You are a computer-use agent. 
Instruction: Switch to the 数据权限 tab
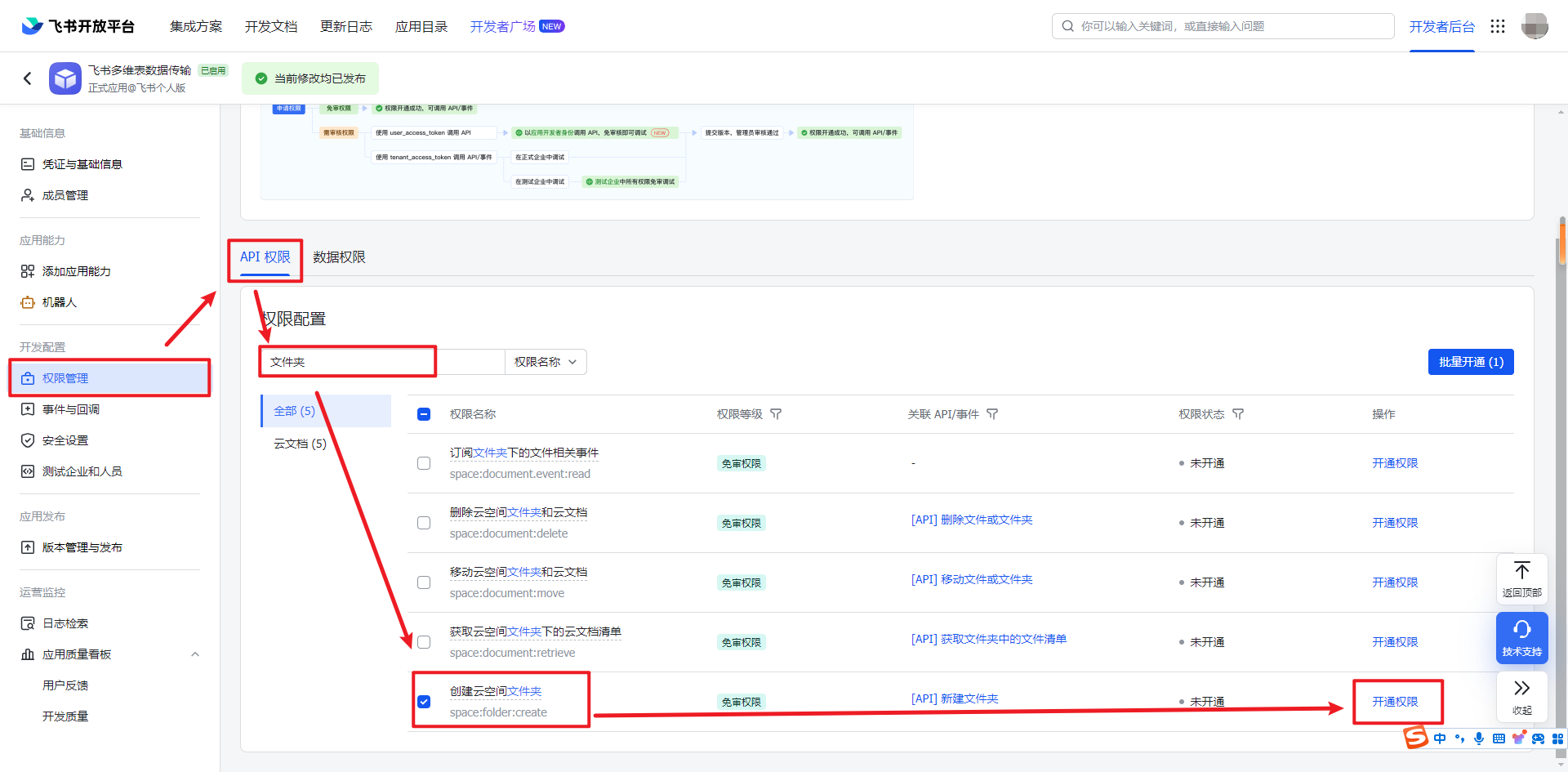[339, 257]
